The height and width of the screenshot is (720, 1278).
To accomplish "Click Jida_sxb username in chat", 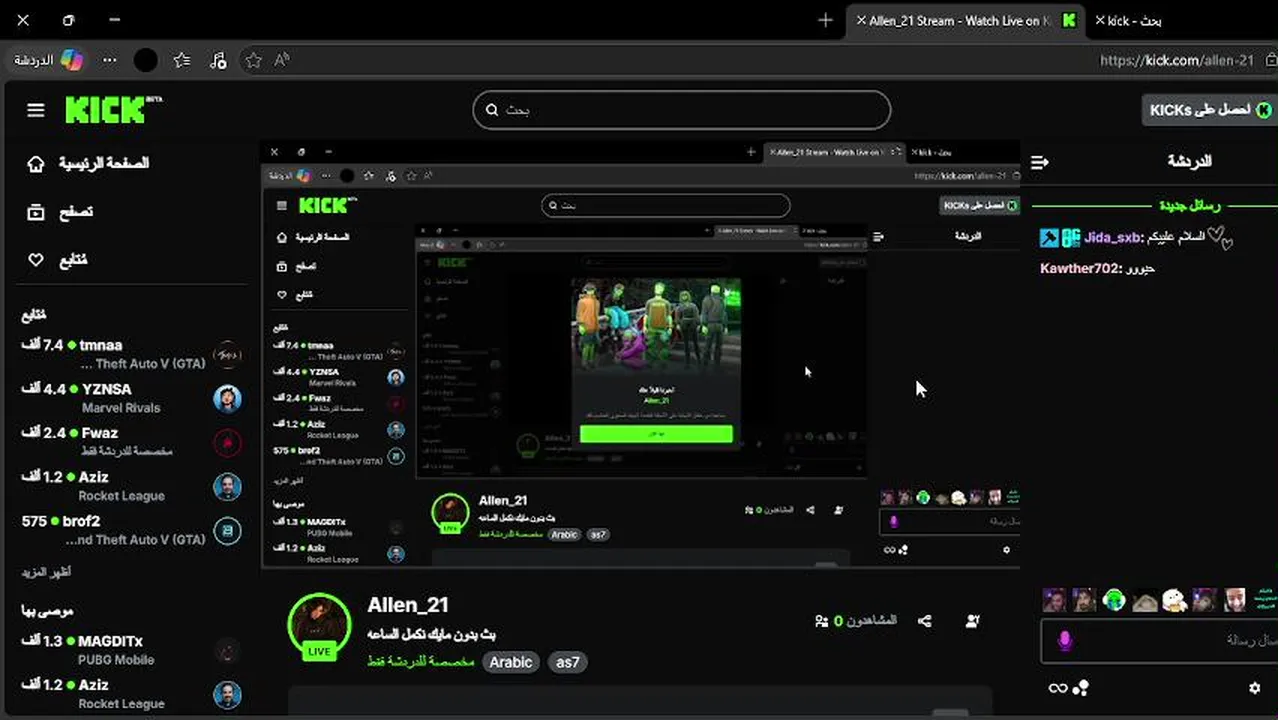I will tap(1112, 238).
